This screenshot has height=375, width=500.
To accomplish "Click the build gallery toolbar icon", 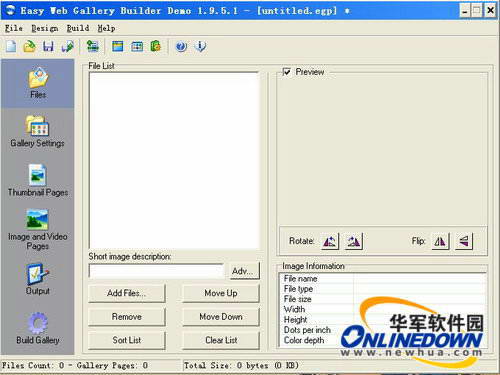I will click(x=156, y=46).
